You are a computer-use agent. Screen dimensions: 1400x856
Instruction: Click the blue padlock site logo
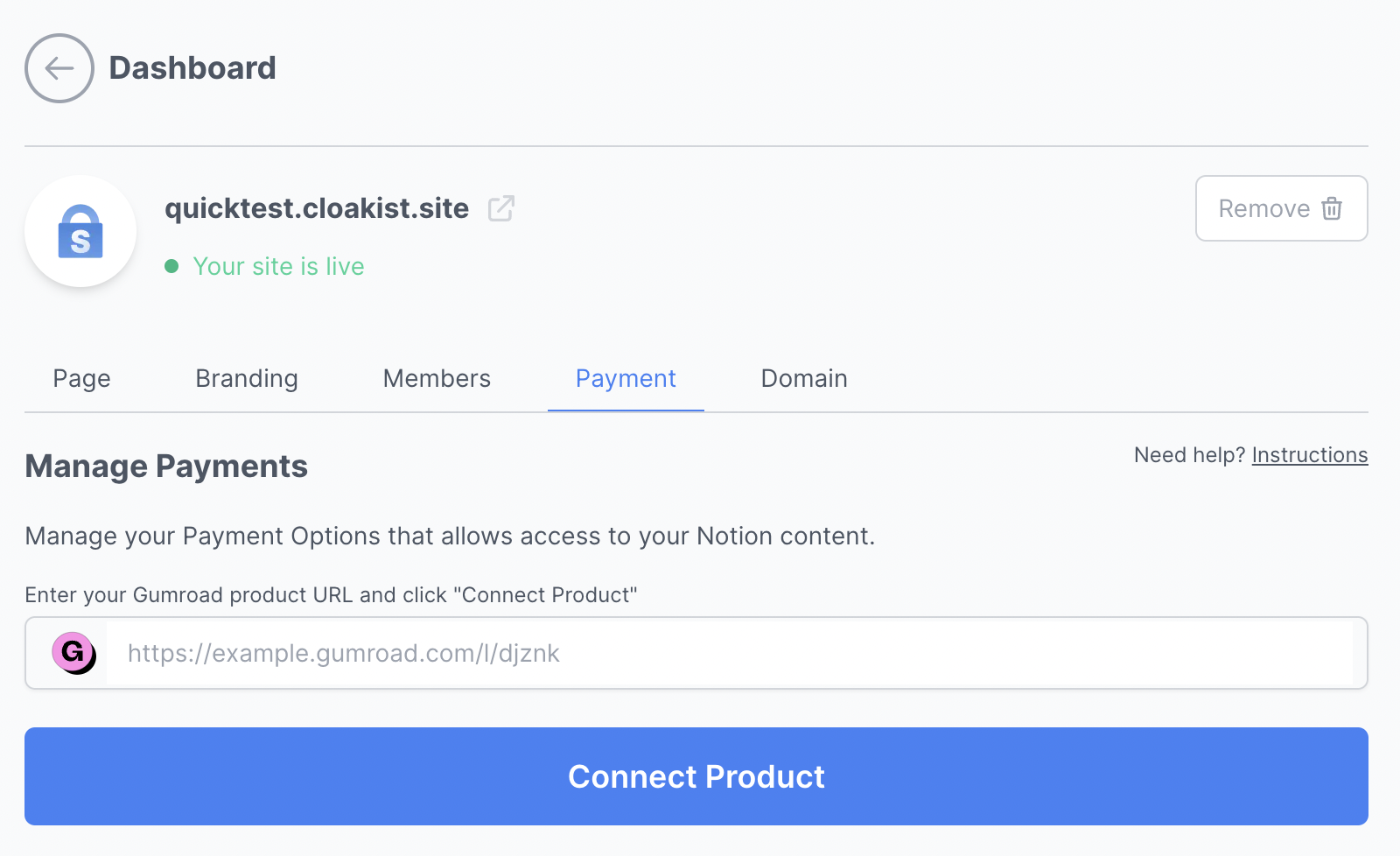[x=80, y=232]
